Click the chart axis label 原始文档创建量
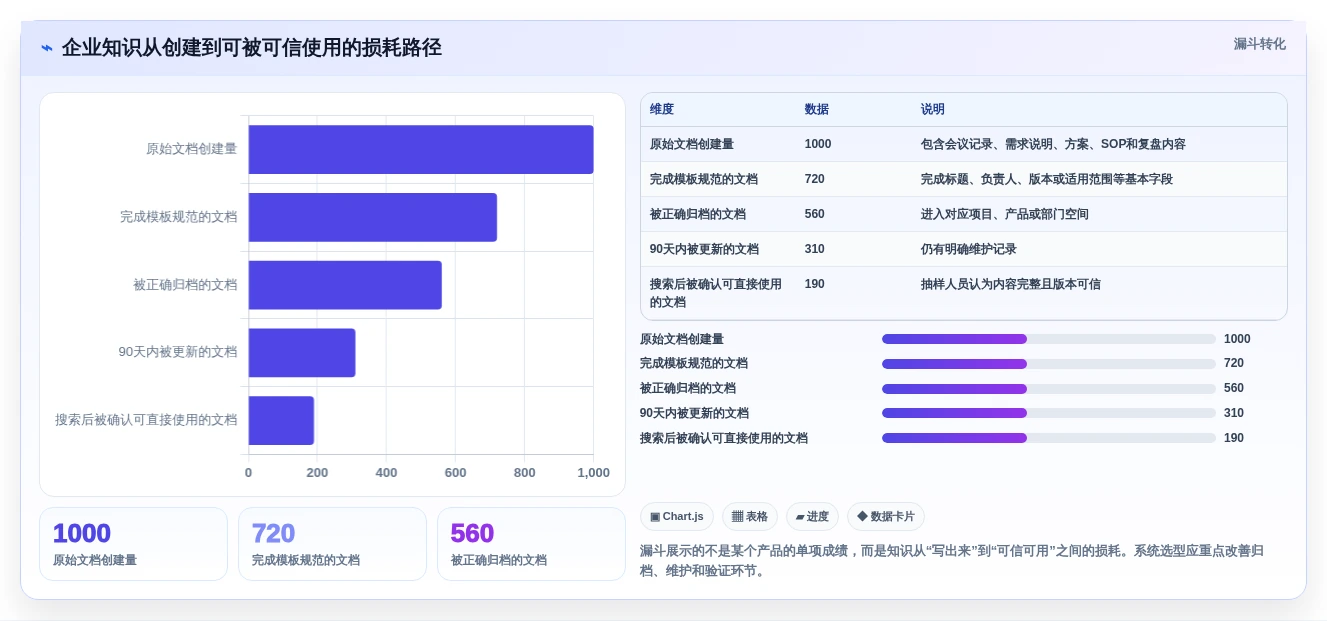Viewport: 1327px width, 621px height. [191, 149]
